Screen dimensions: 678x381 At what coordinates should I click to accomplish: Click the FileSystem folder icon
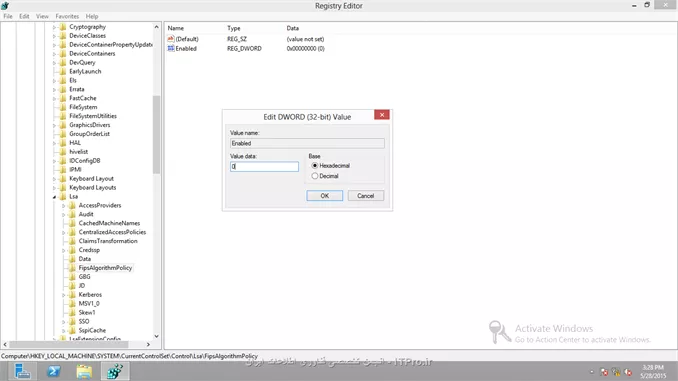pos(63,107)
